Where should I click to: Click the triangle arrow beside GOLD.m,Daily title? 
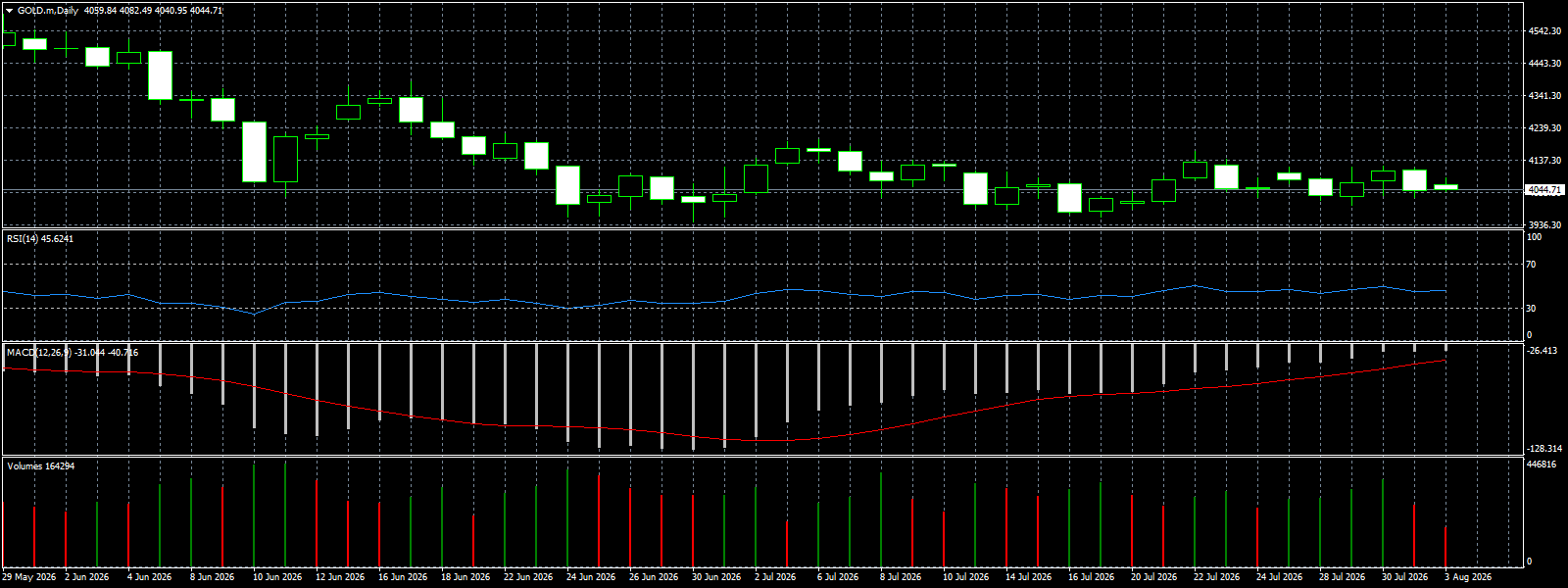pyautogui.click(x=10, y=11)
